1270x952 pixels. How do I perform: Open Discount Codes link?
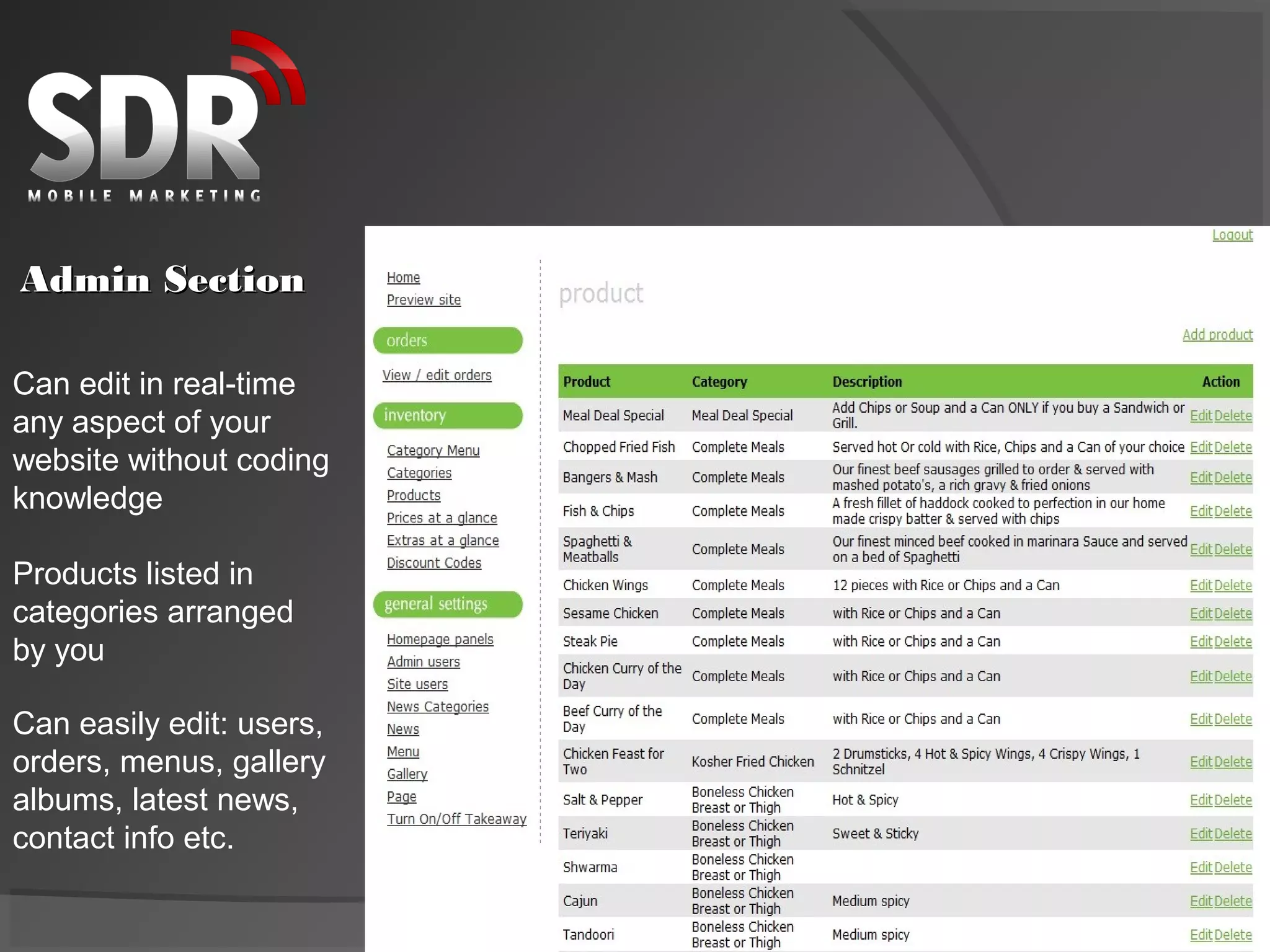pyautogui.click(x=433, y=563)
